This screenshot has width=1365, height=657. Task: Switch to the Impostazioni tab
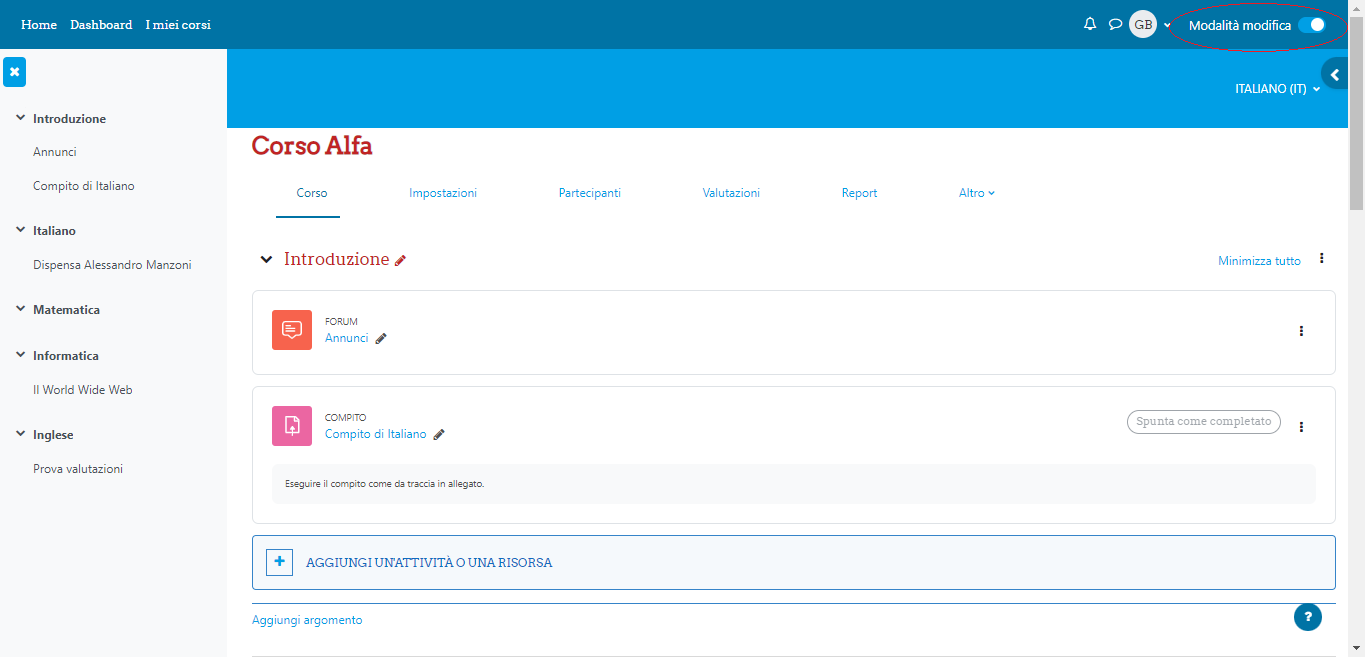[x=443, y=193]
